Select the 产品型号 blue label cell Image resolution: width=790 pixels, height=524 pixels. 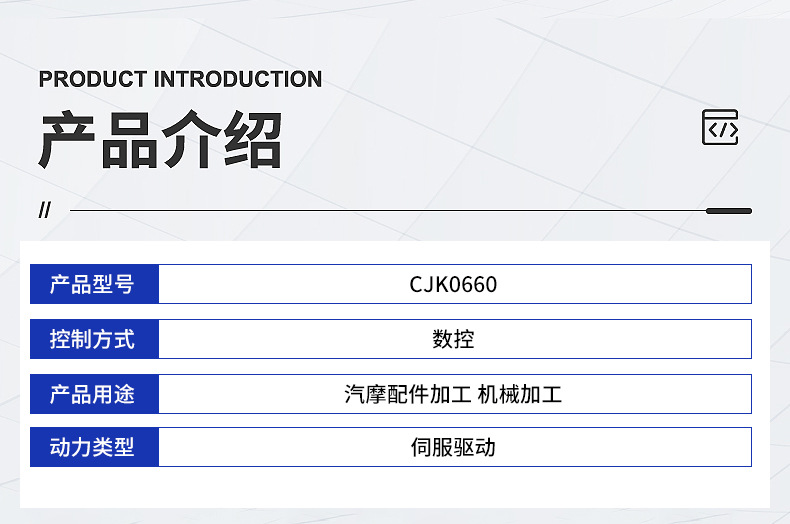(x=94, y=284)
